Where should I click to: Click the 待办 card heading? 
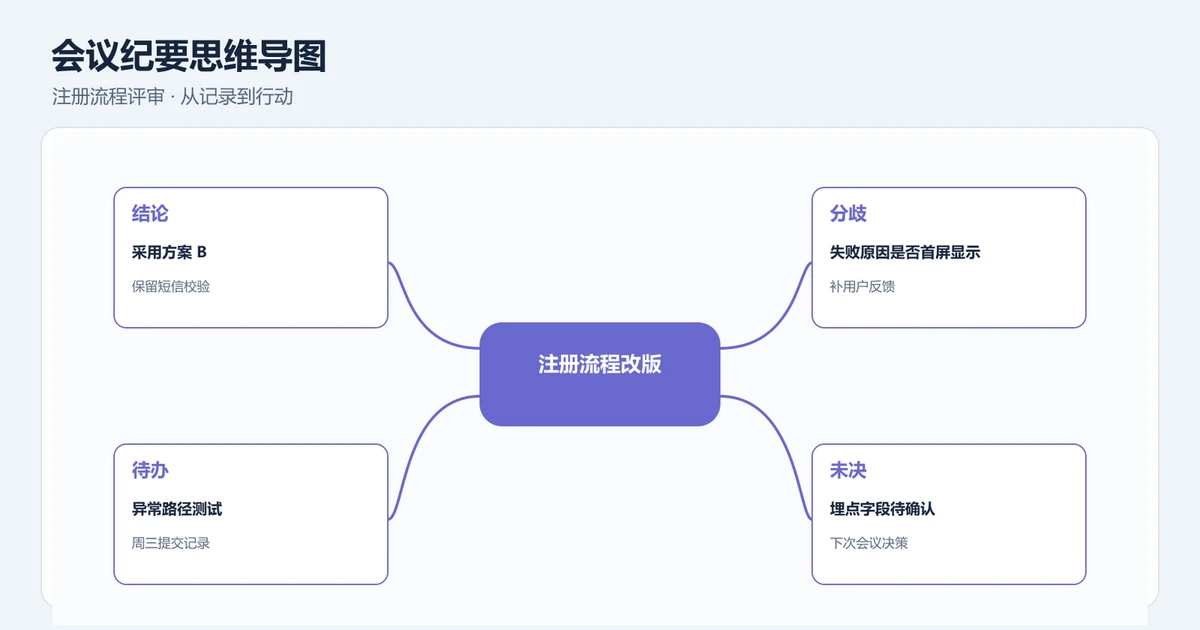point(150,470)
